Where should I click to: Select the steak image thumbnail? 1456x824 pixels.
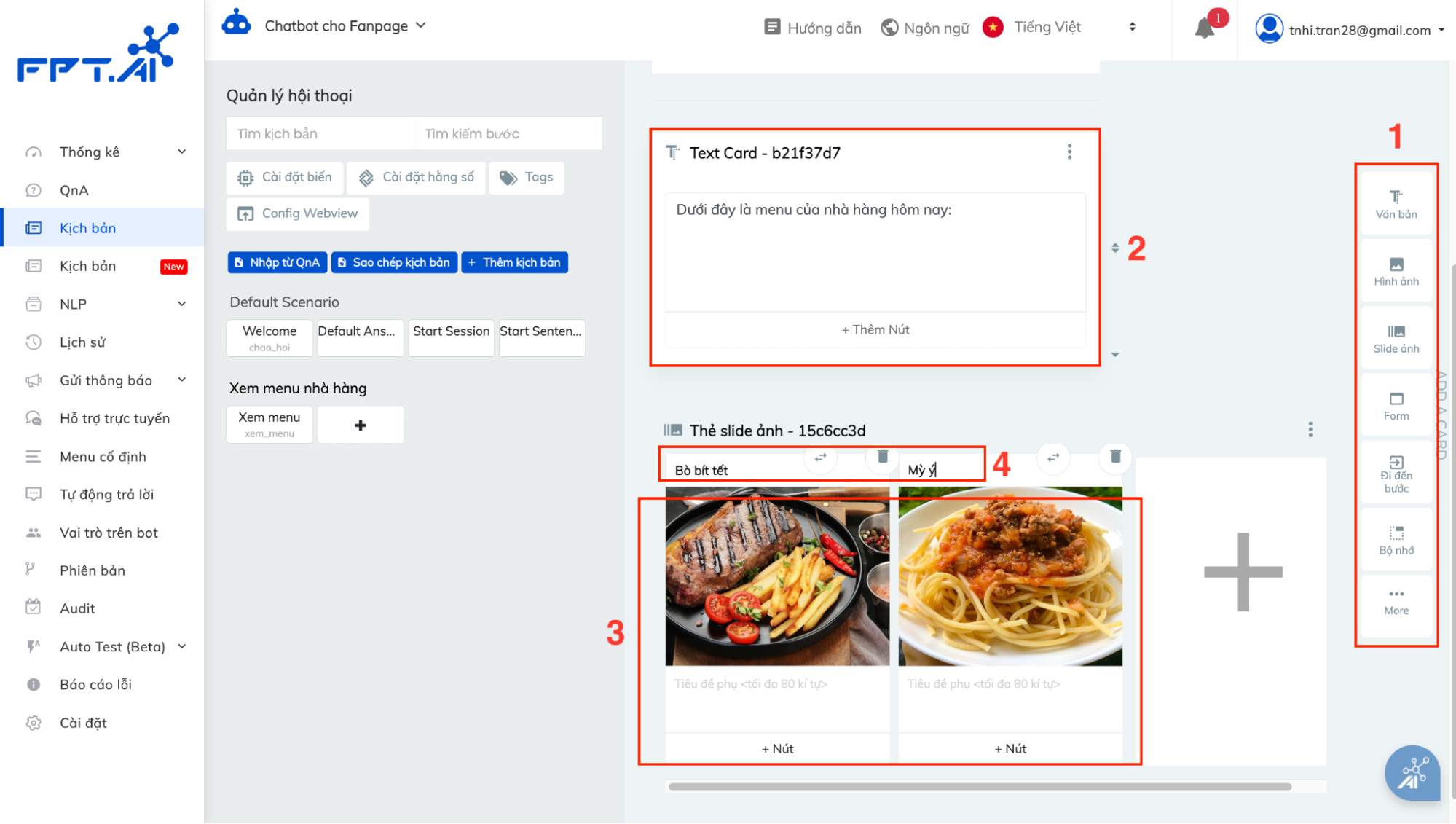pos(776,576)
